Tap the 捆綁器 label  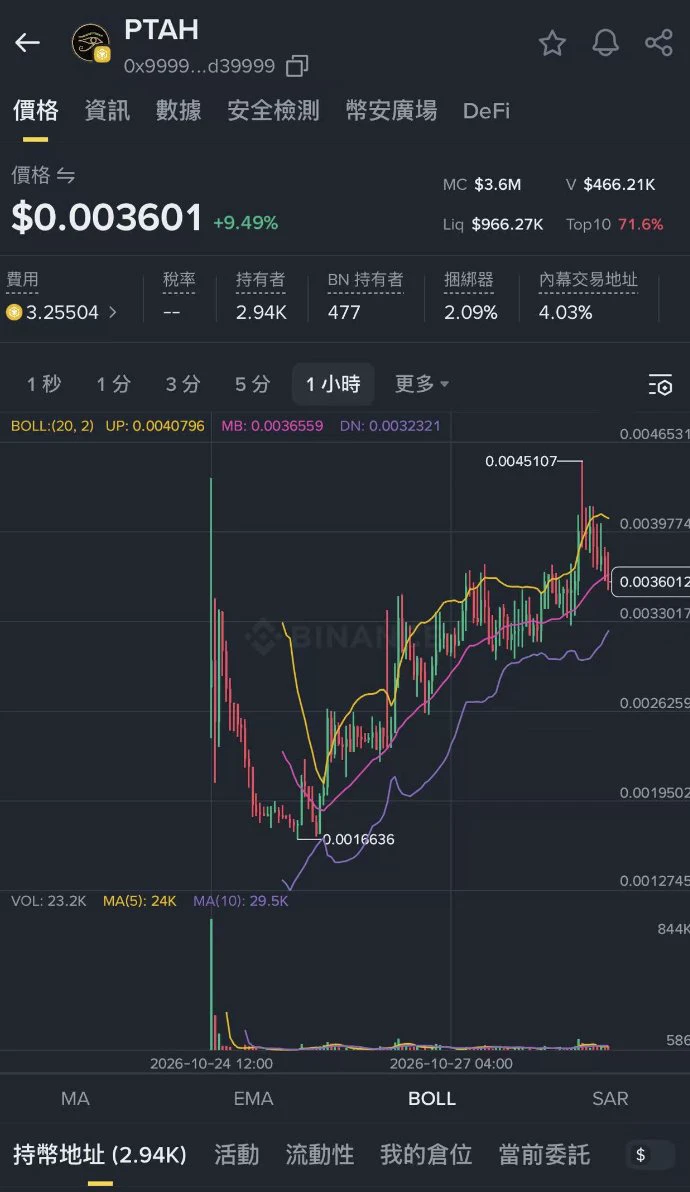469,280
